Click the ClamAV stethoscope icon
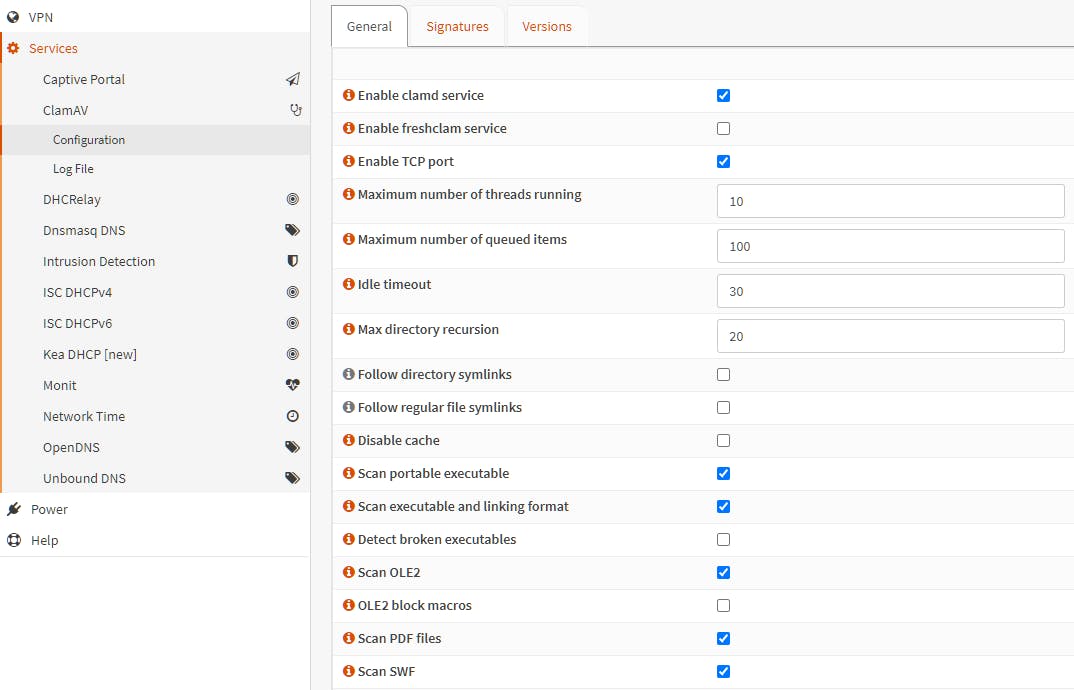1074x690 pixels. point(295,110)
